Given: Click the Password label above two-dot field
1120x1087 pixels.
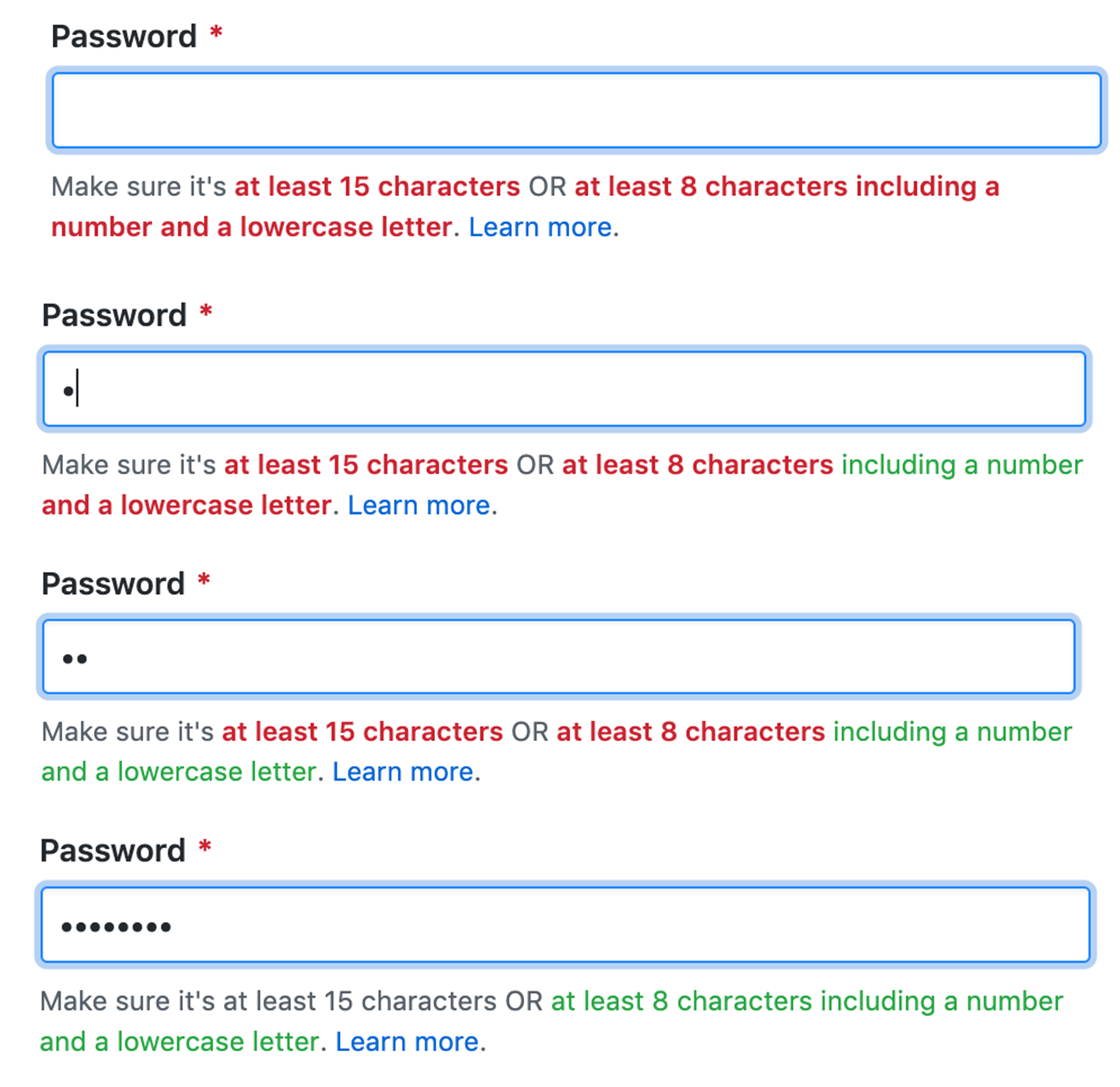Looking at the screenshot, I should click(114, 584).
